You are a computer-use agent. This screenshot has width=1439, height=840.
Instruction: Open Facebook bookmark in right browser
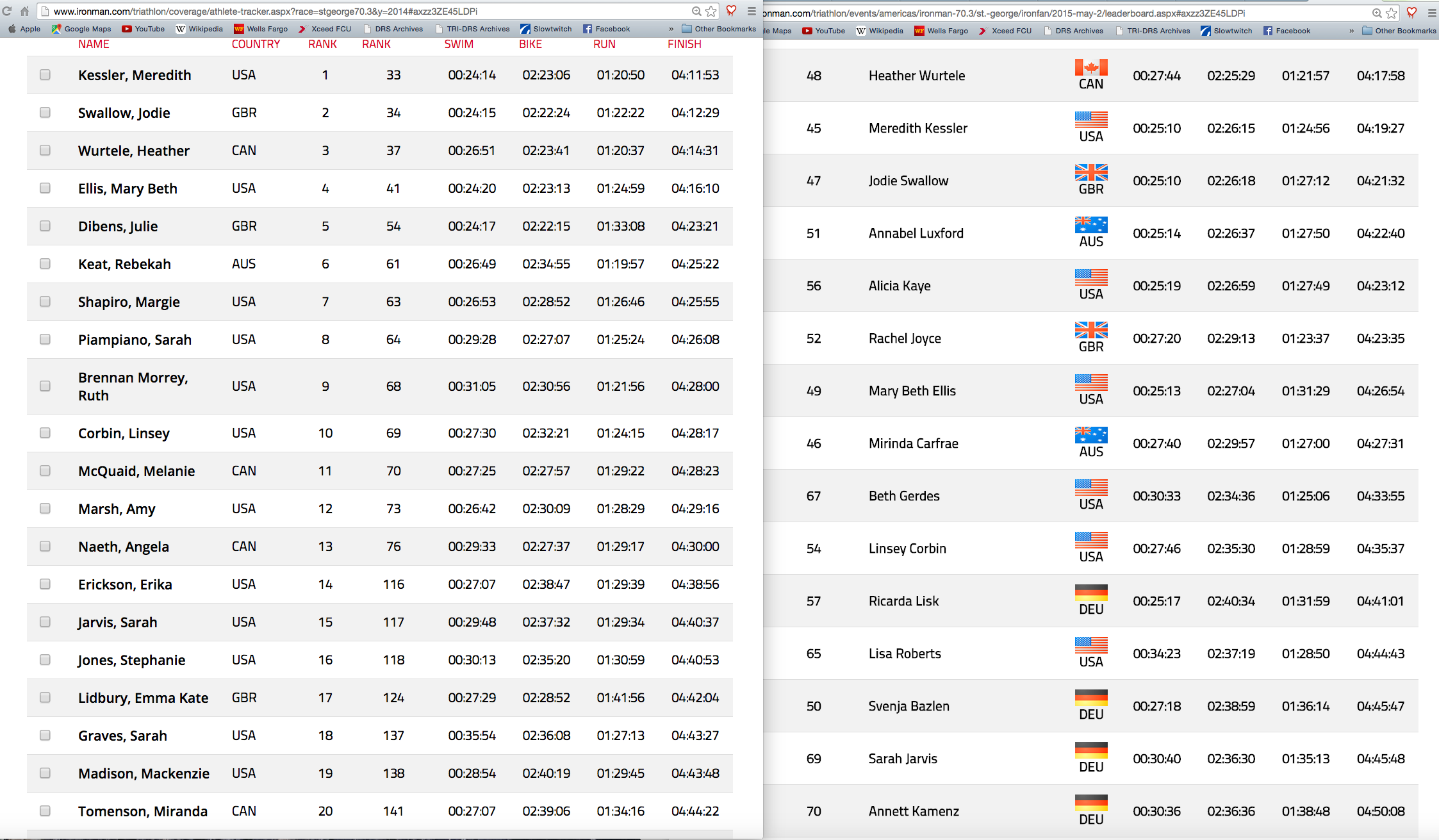(1287, 31)
